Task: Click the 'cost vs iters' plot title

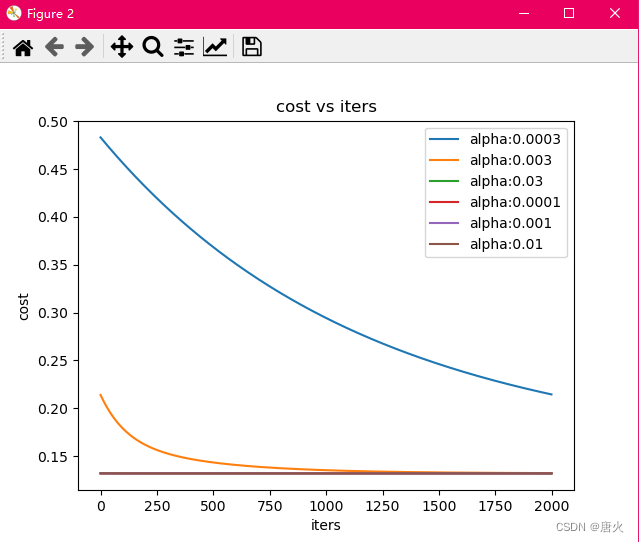Action: click(326, 106)
